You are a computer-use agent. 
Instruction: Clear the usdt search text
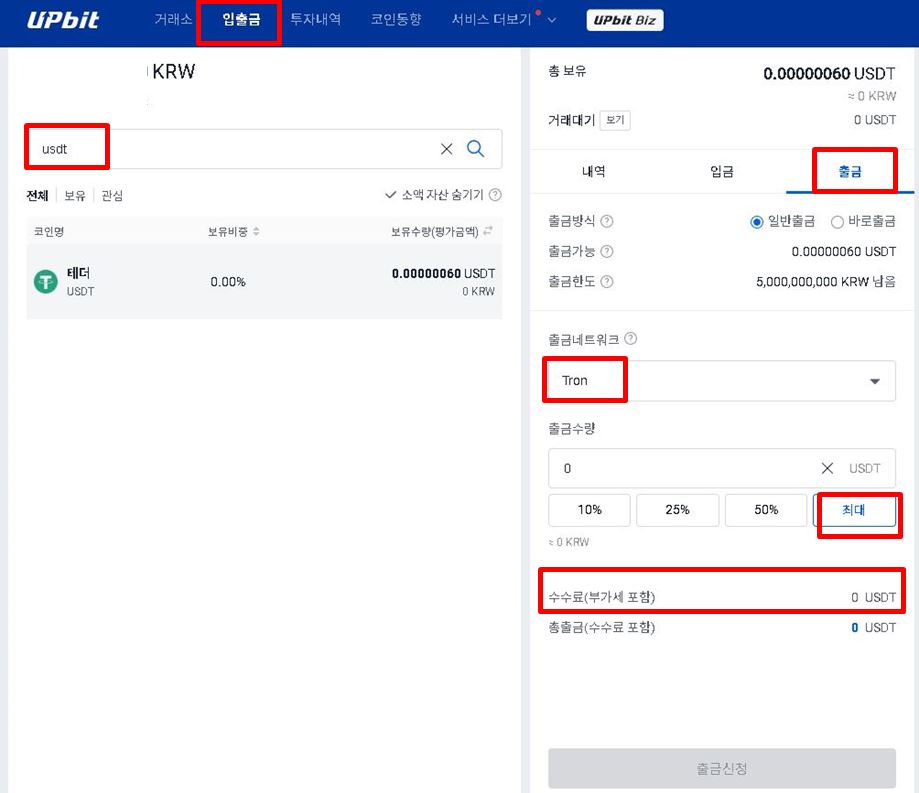coord(446,149)
